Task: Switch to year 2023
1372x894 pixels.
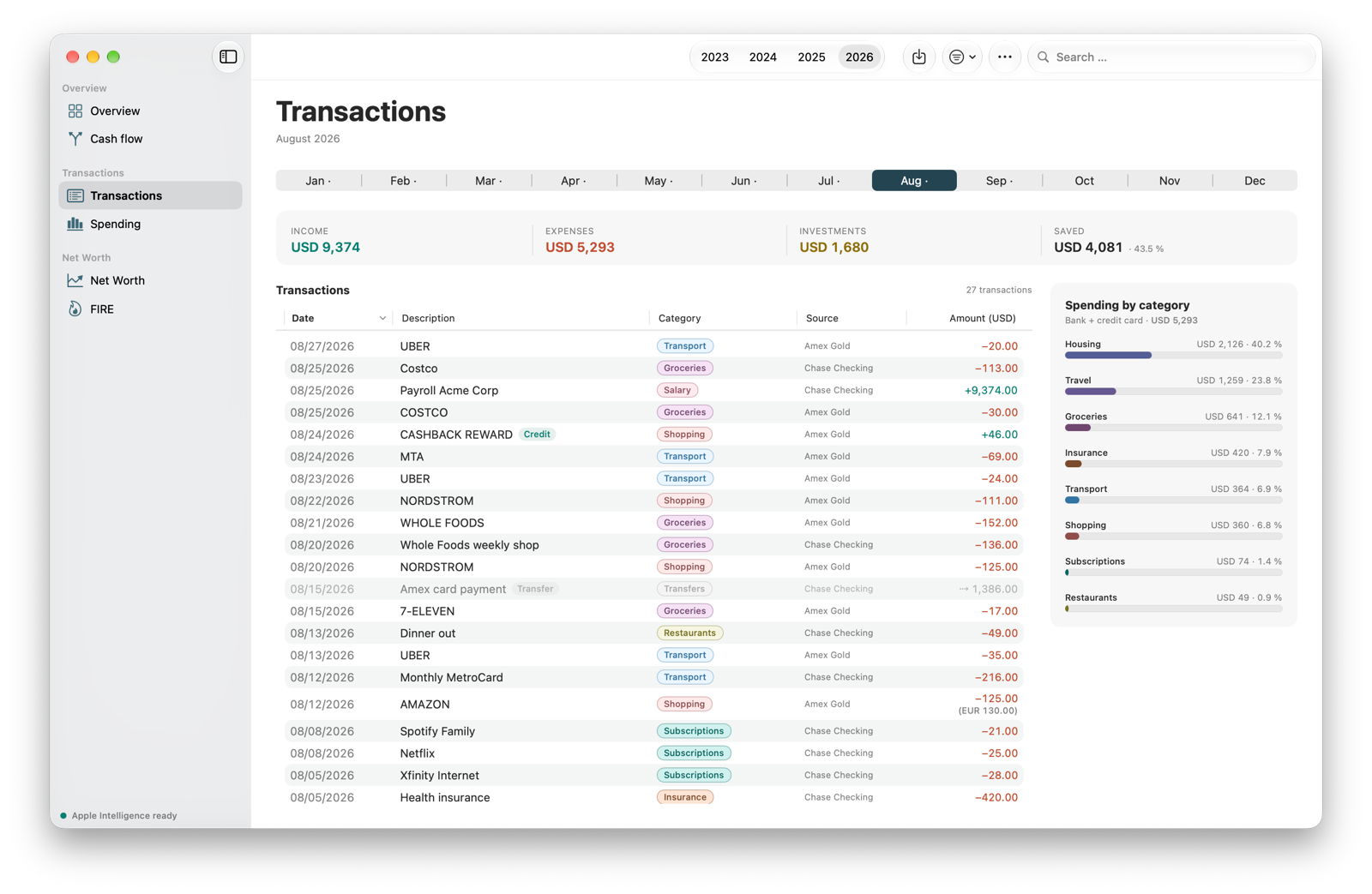Action: 714,57
